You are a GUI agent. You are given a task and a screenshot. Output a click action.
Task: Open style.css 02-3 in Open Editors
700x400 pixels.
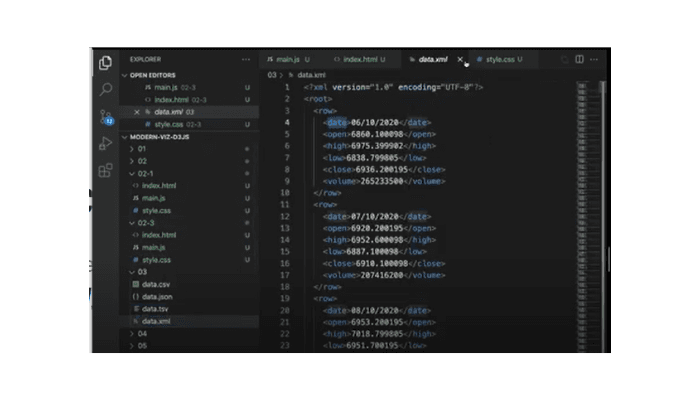189,125
